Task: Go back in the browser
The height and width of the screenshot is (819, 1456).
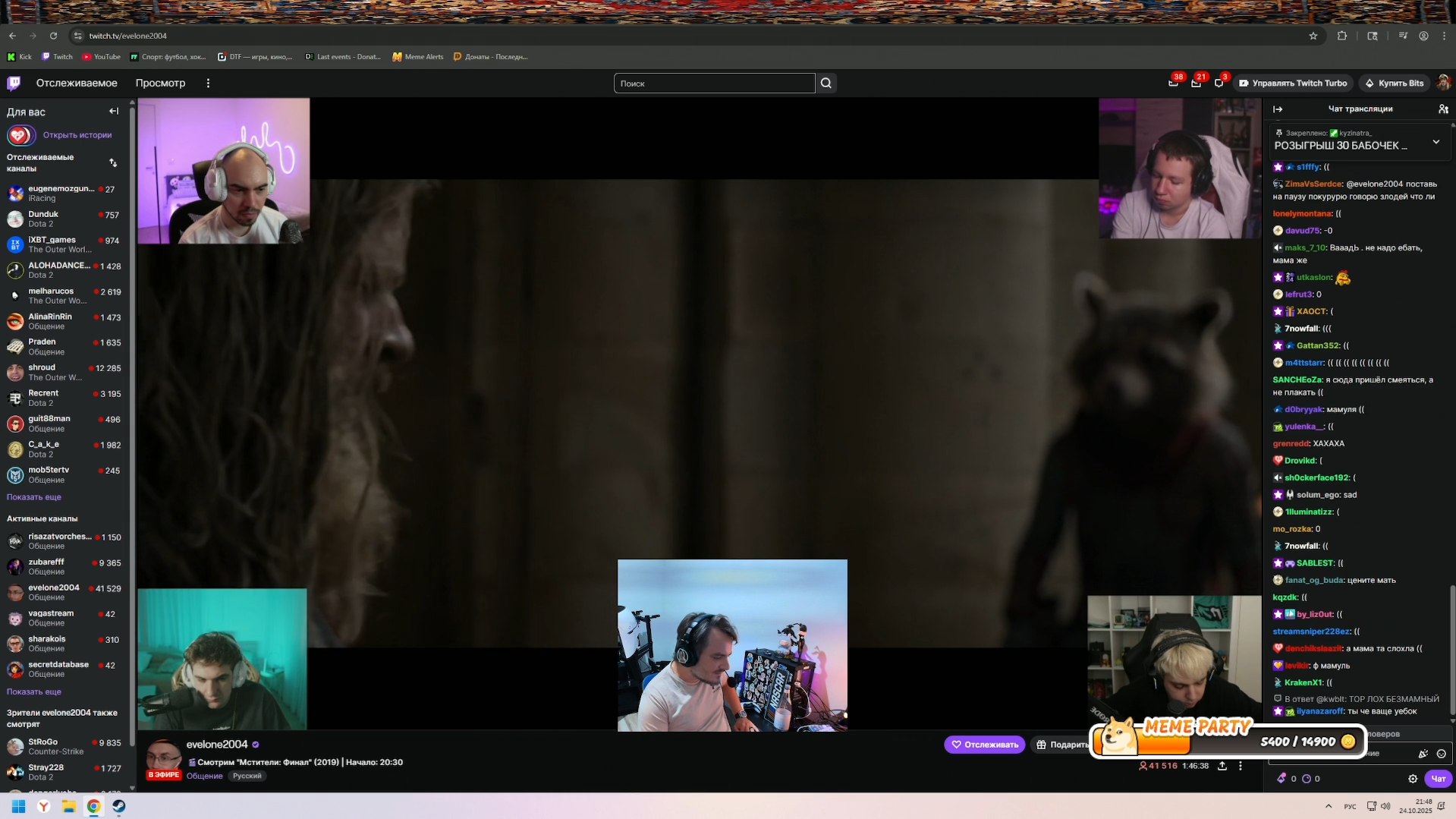Action: point(12,36)
